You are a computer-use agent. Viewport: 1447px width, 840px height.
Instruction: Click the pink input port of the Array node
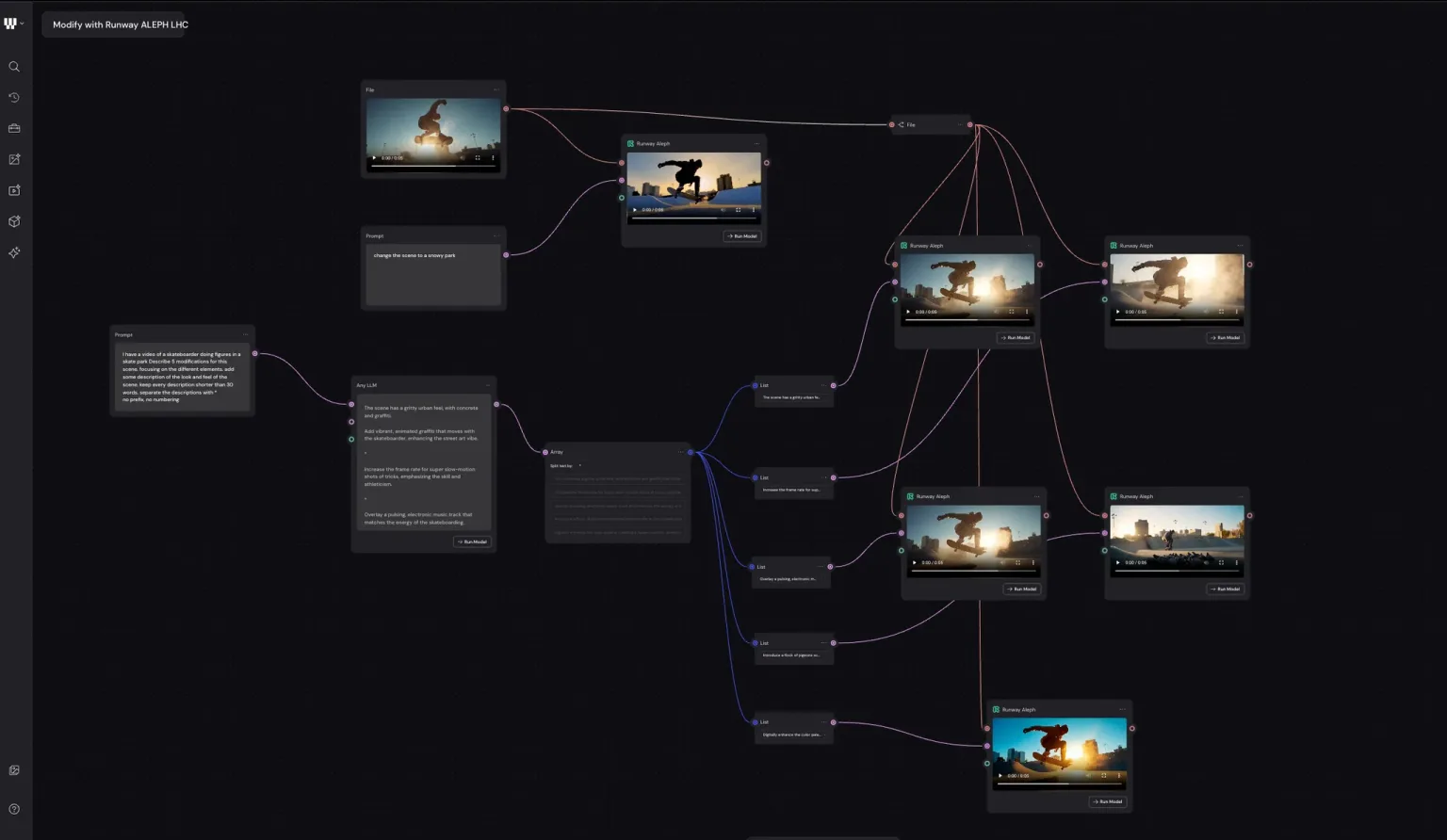(545, 453)
